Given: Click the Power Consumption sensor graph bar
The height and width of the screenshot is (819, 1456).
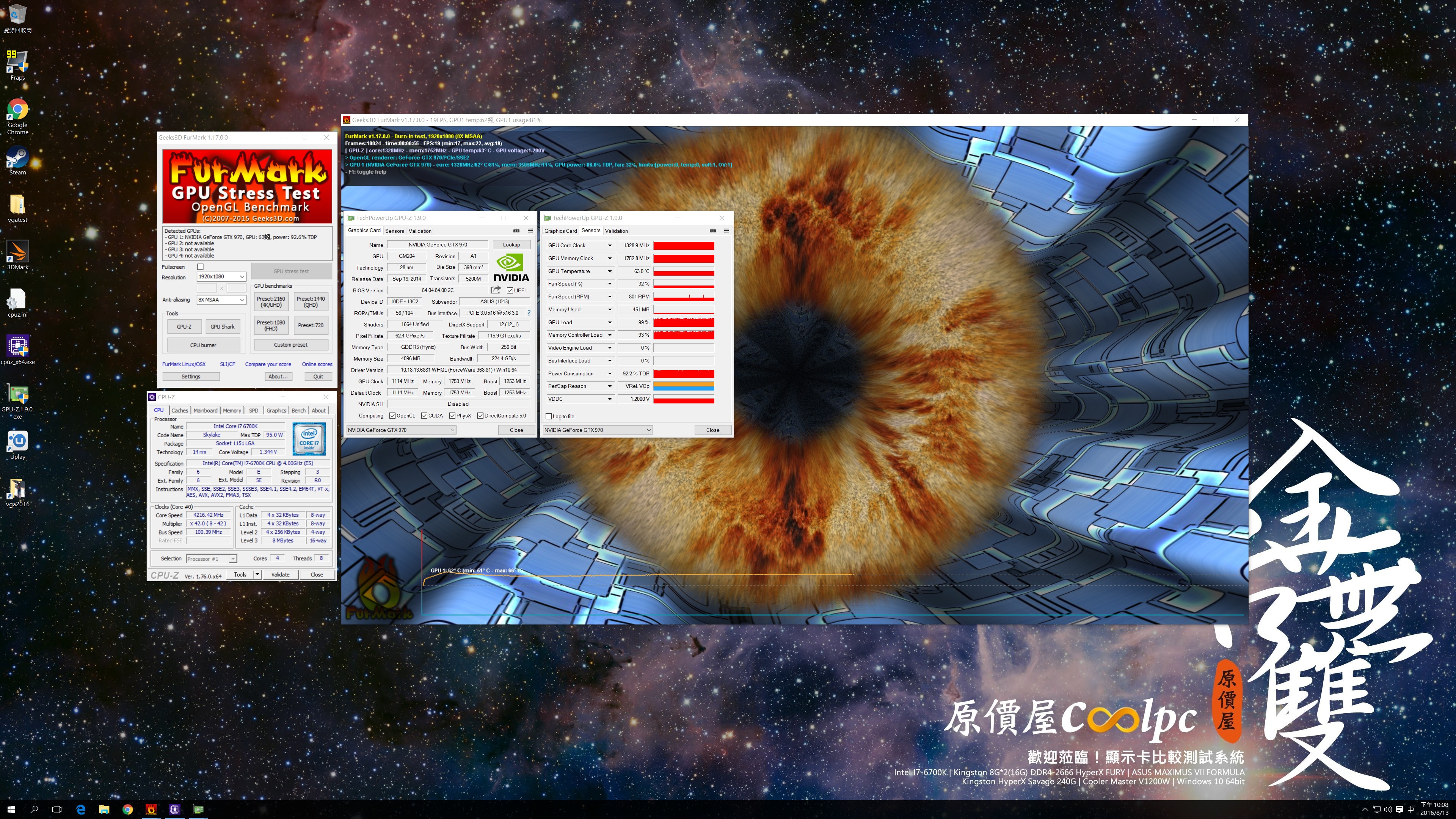Looking at the screenshot, I should click(684, 373).
